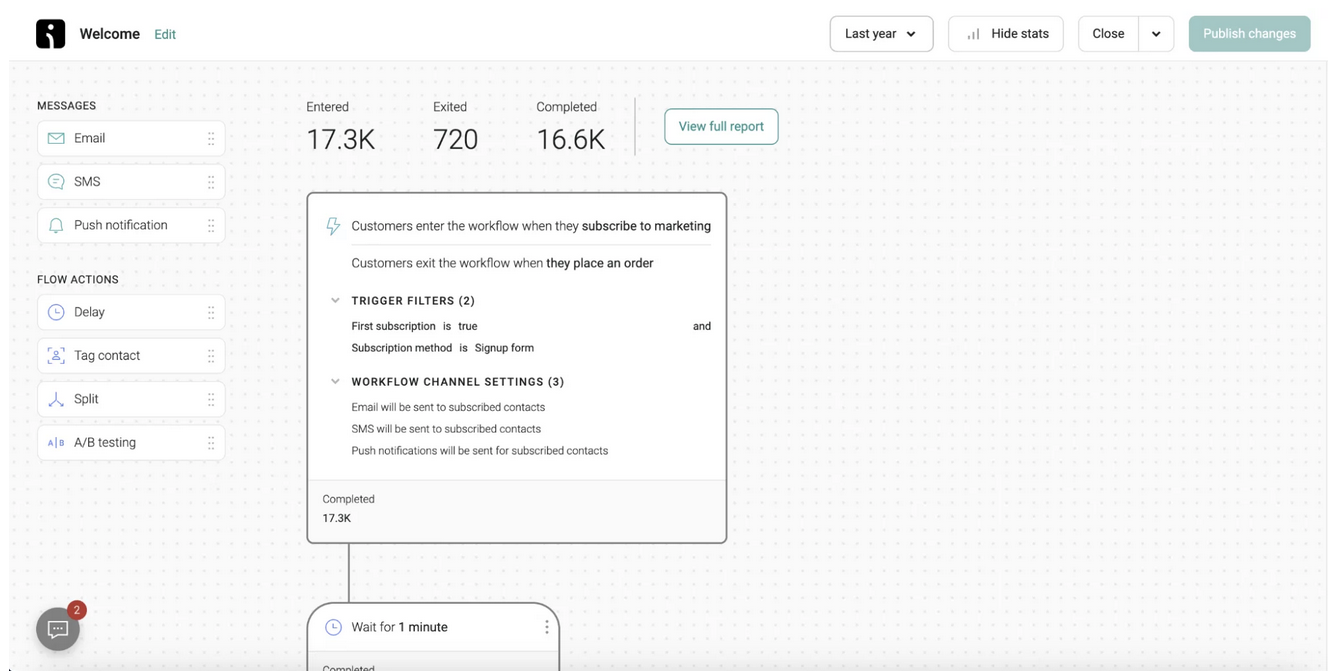
Task: Open the three-dot menu on Wait step
Action: click(547, 627)
